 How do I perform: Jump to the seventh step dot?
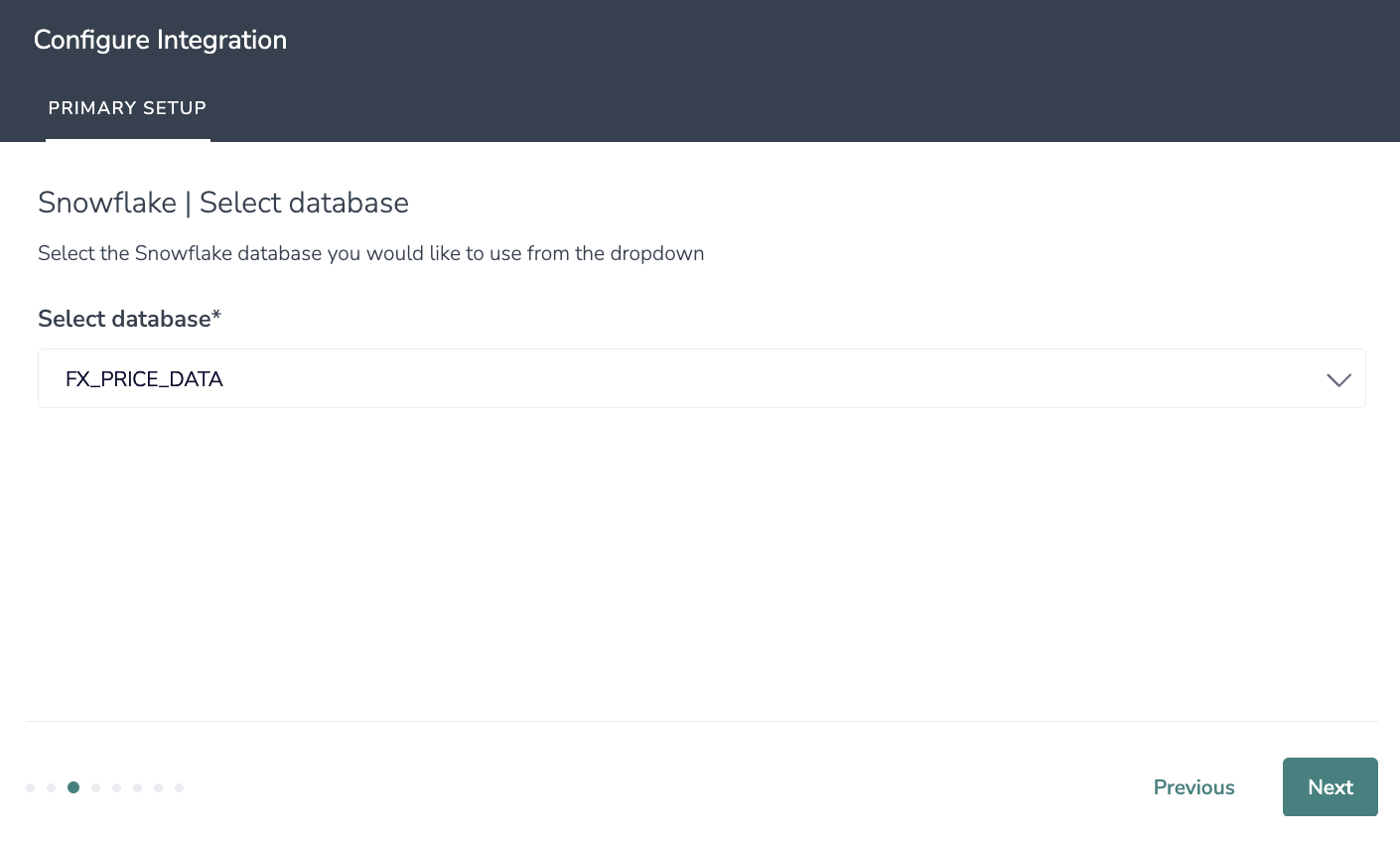[158, 787]
